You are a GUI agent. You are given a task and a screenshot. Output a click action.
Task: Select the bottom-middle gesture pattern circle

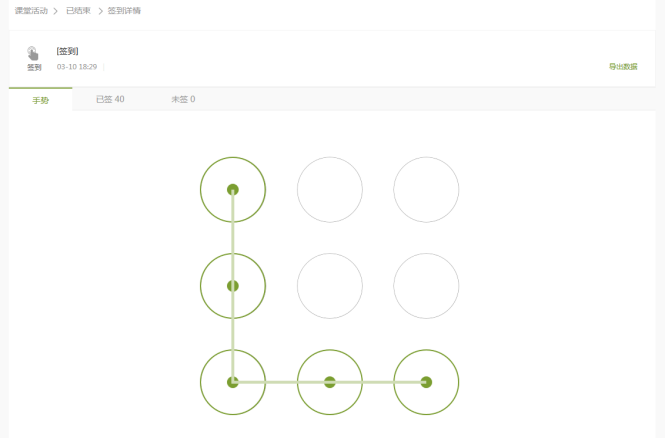(330, 382)
